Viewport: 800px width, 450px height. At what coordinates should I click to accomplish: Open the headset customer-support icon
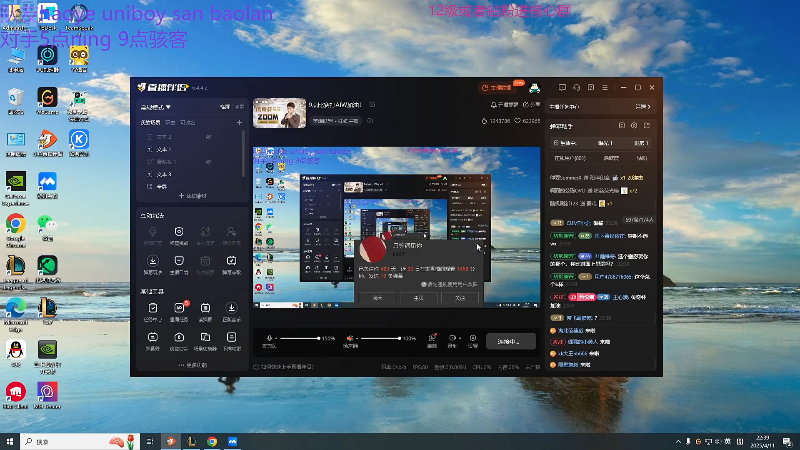(x=577, y=88)
